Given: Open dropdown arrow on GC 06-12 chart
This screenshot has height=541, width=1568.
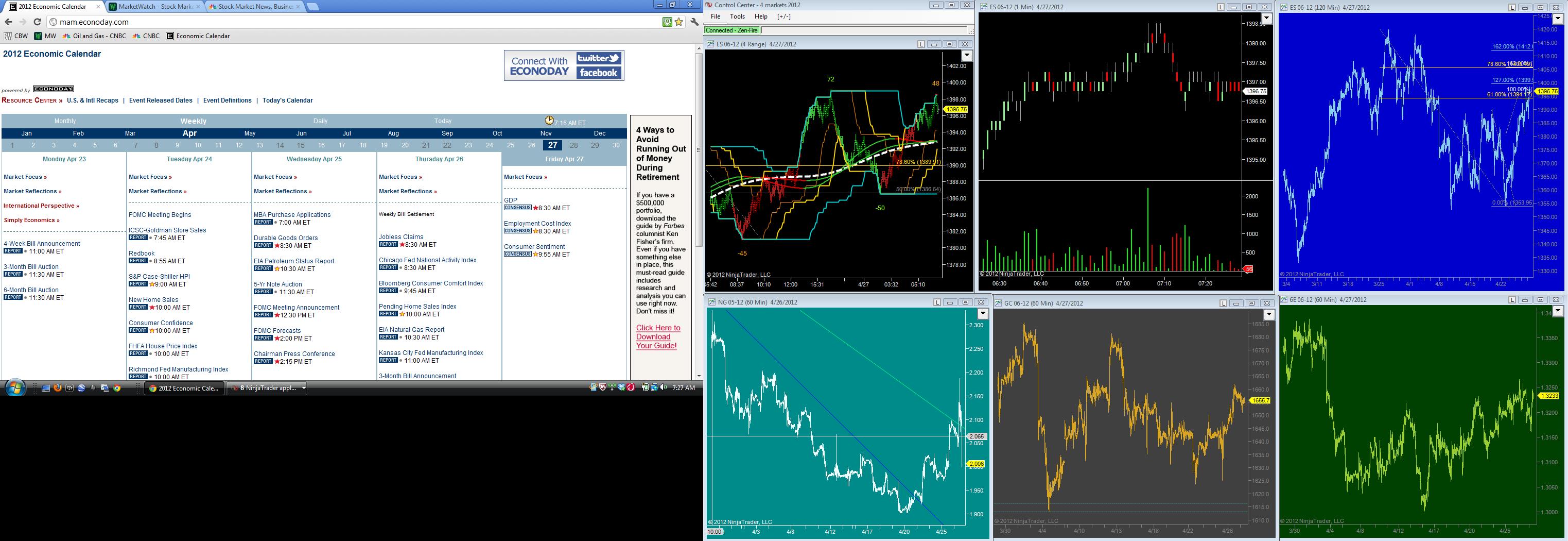Looking at the screenshot, I should pyautogui.click(x=1268, y=314).
